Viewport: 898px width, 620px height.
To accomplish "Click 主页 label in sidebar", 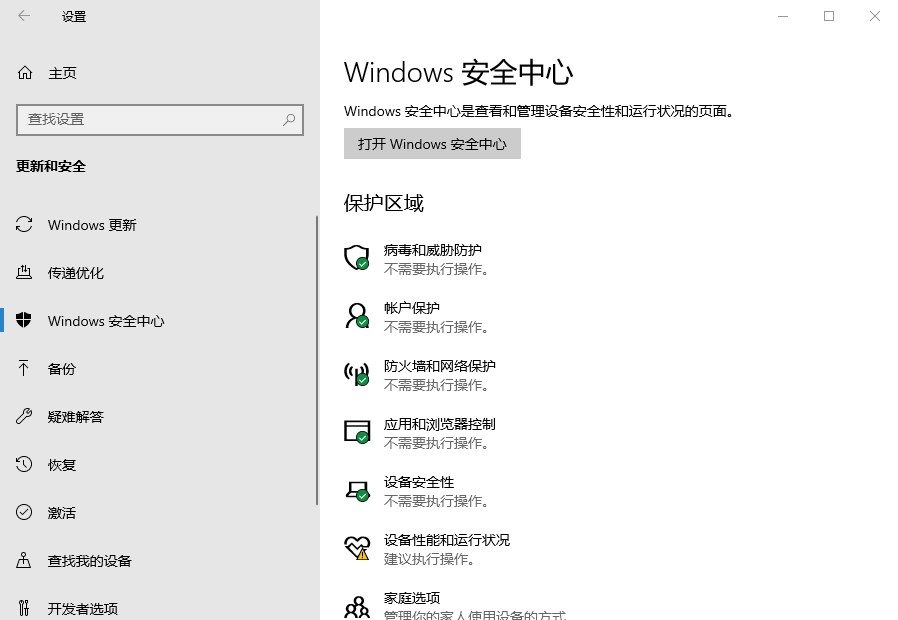I will point(62,73).
